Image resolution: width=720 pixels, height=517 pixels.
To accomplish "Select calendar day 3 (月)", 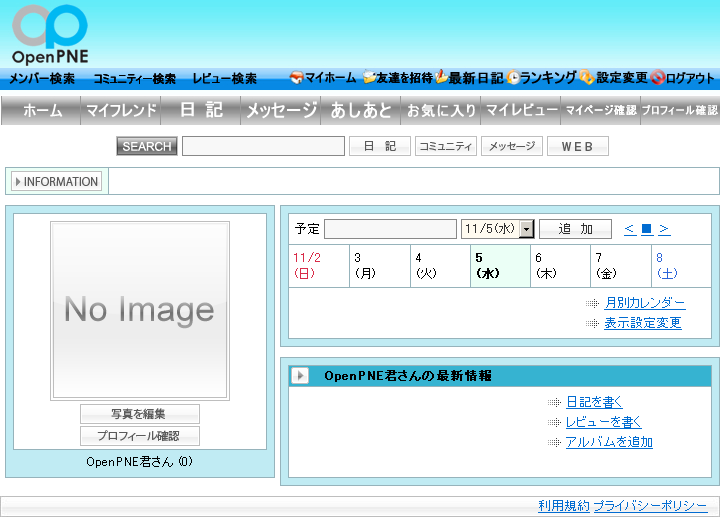I will pos(380,266).
